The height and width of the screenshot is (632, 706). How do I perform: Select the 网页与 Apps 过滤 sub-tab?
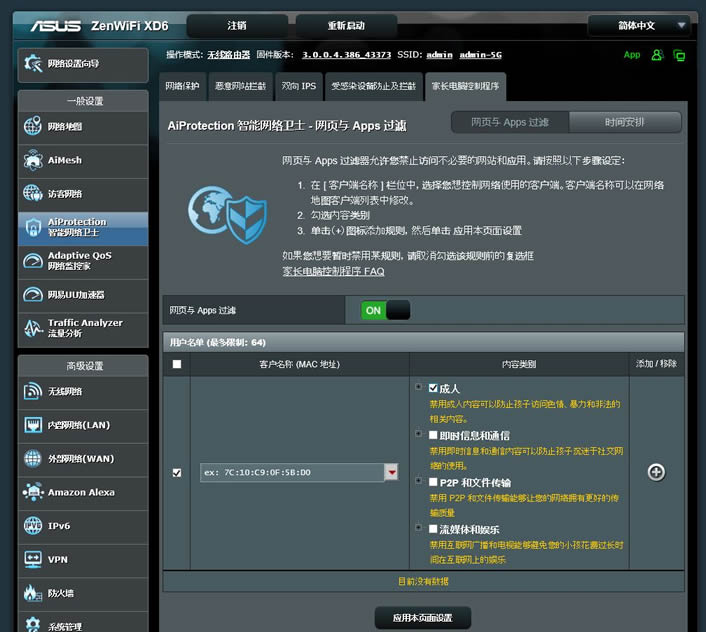coord(510,122)
